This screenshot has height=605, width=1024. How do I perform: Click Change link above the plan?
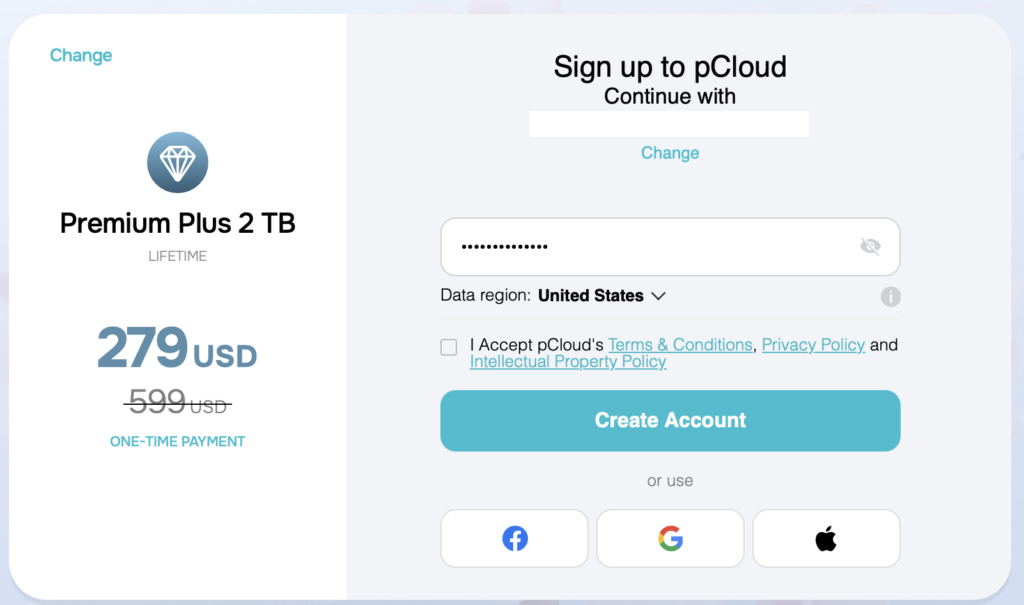(81, 56)
